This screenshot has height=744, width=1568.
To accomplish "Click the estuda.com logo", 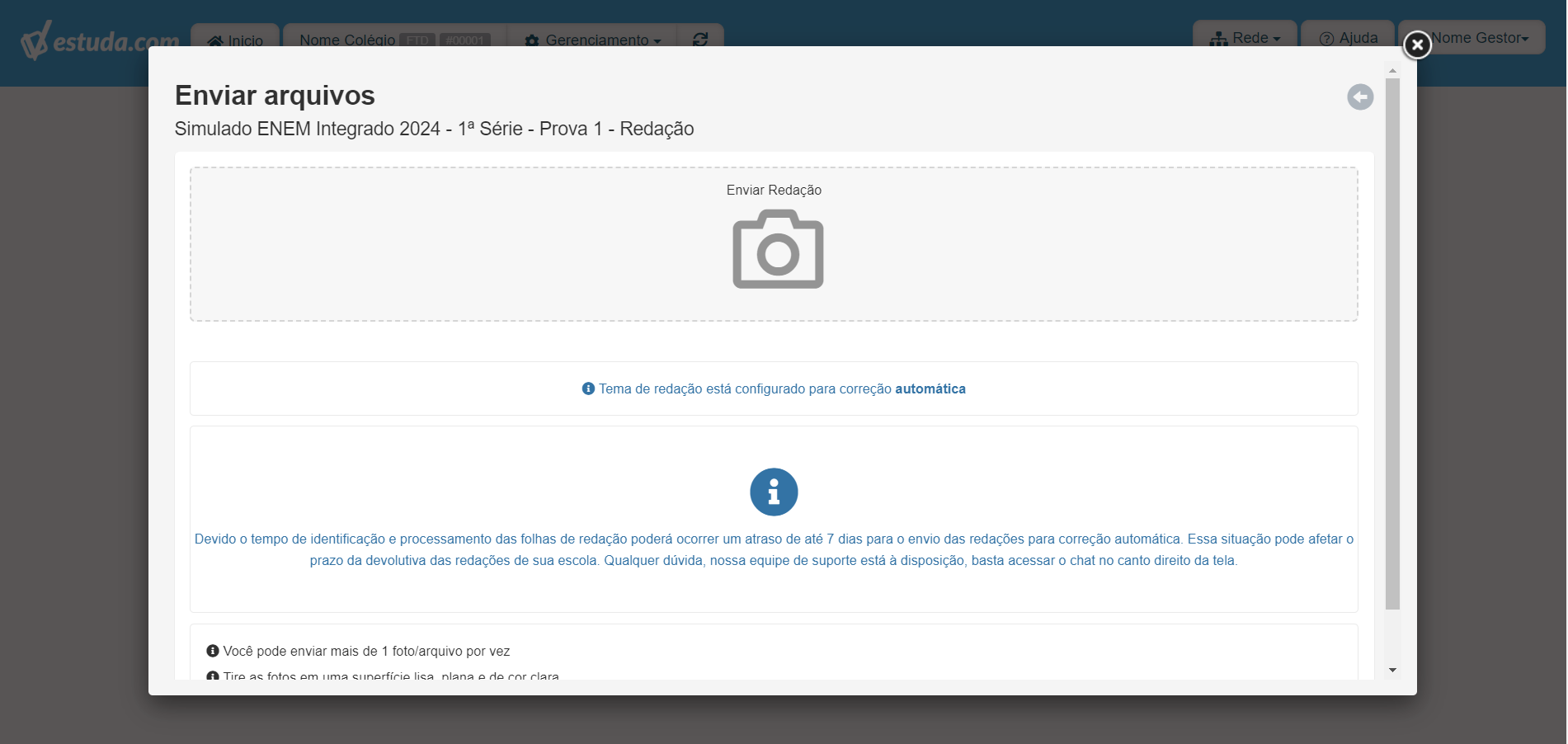I will coord(100,40).
